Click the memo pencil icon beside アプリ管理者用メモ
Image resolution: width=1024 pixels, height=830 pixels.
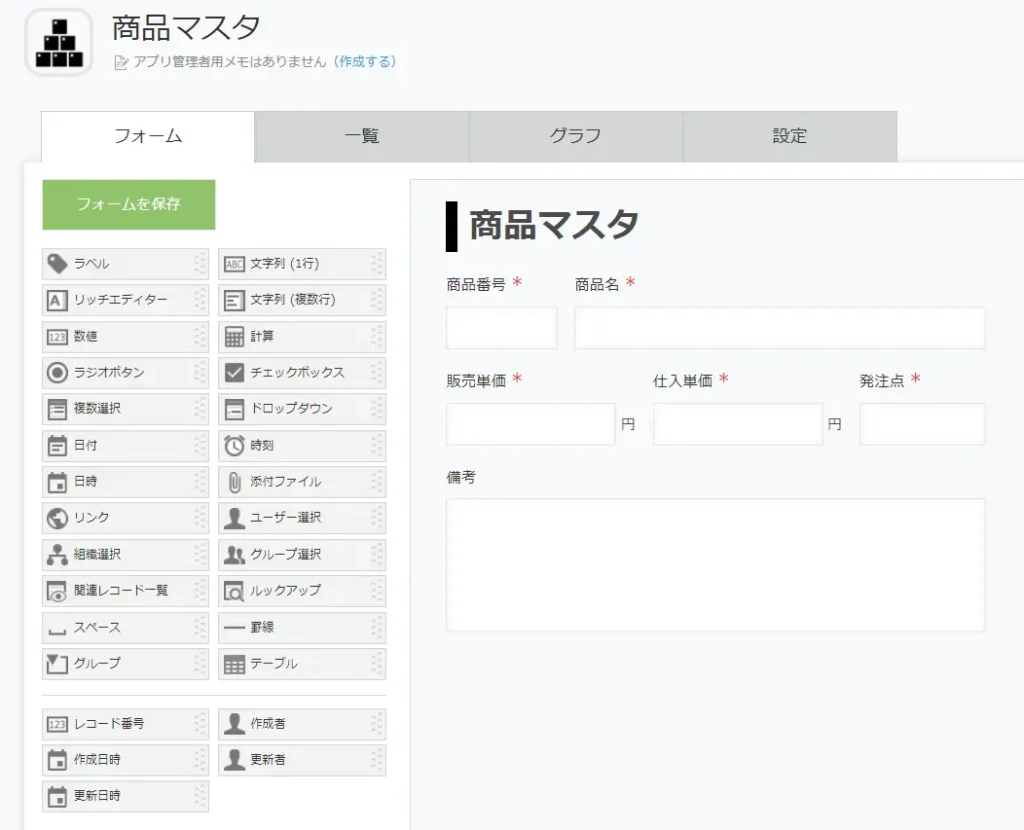point(121,62)
